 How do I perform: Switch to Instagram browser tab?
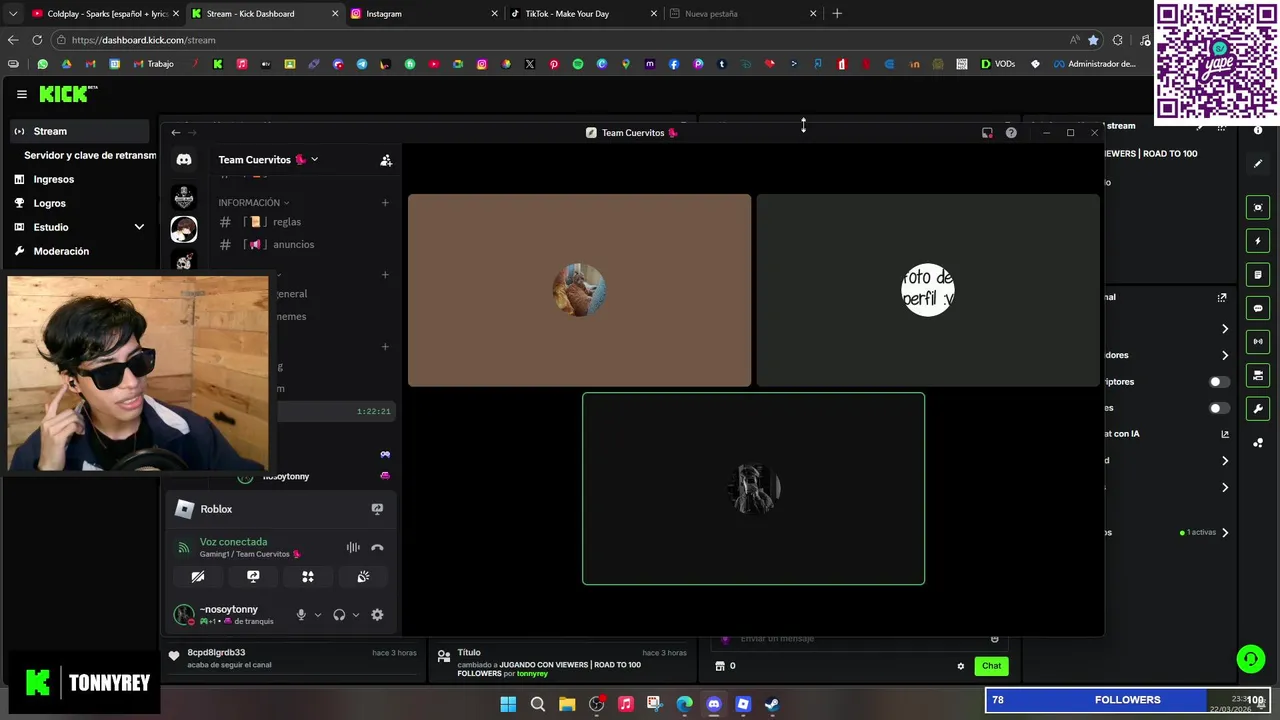424,14
